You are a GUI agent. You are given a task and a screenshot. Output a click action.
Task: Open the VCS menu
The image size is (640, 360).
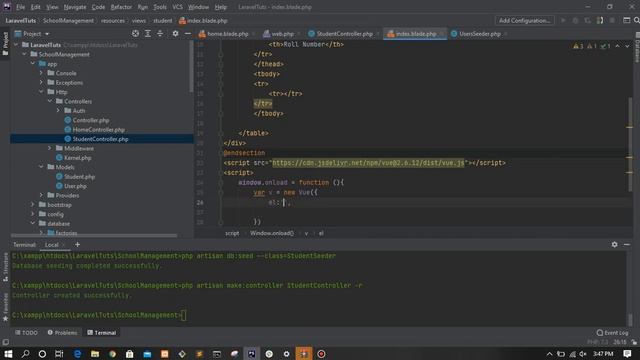pyautogui.click(x=178, y=7)
